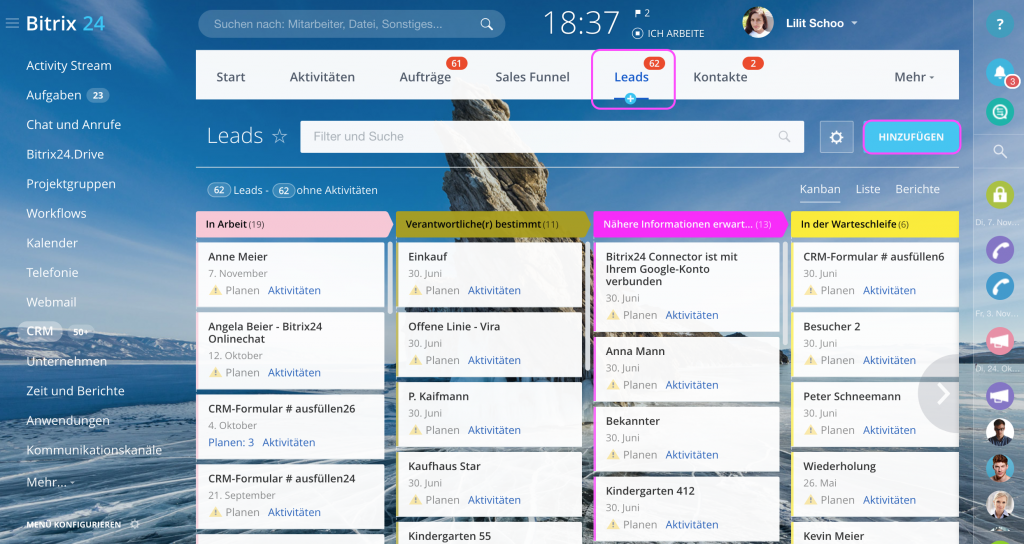Select the Leads tab
The image size is (1024, 544).
pos(631,77)
